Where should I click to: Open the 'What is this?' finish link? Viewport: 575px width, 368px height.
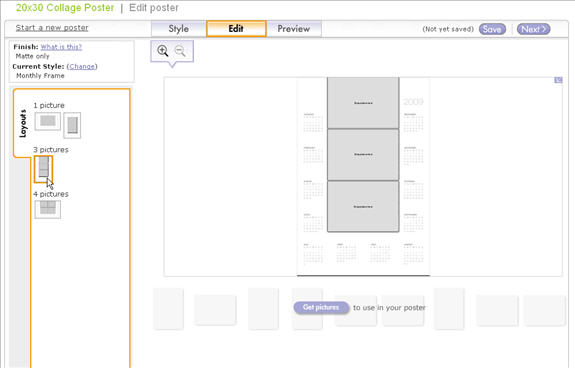[x=61, y=47]
